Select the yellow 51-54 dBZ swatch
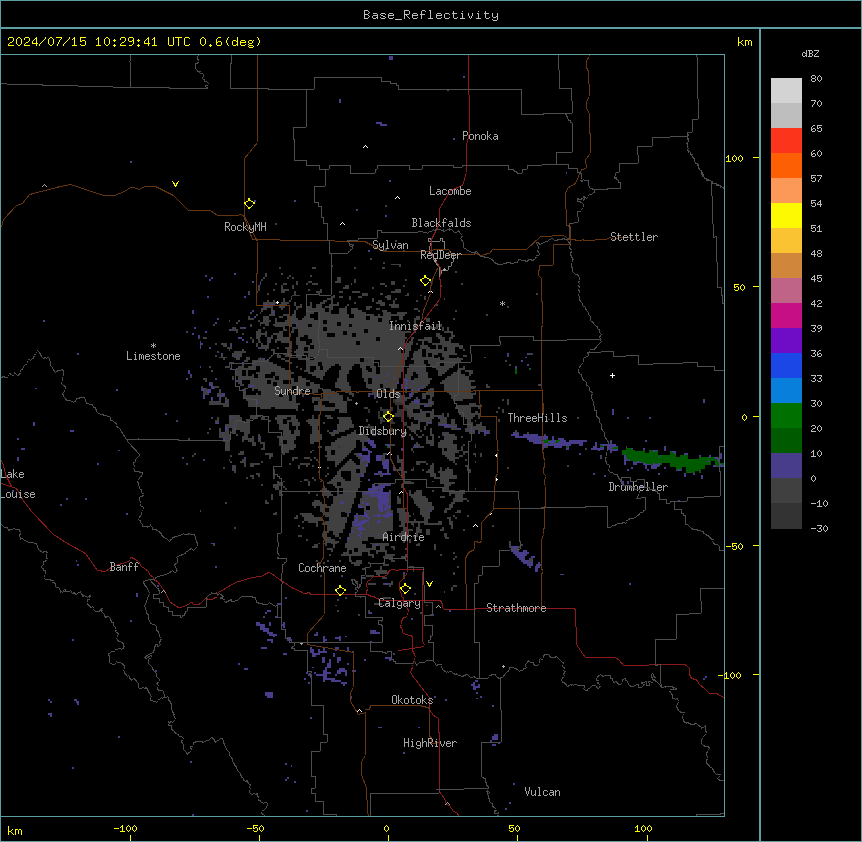Screen dimensions: 862x842 tap(786, 215)
